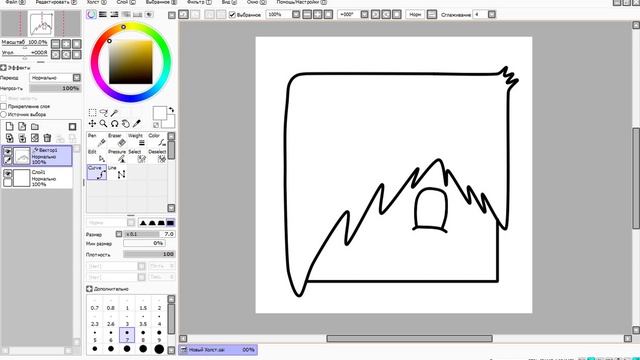This screenshot has width=640, height=360.
Task: Select the zoom magnifier tool
Action: click(x=104, y=123)
